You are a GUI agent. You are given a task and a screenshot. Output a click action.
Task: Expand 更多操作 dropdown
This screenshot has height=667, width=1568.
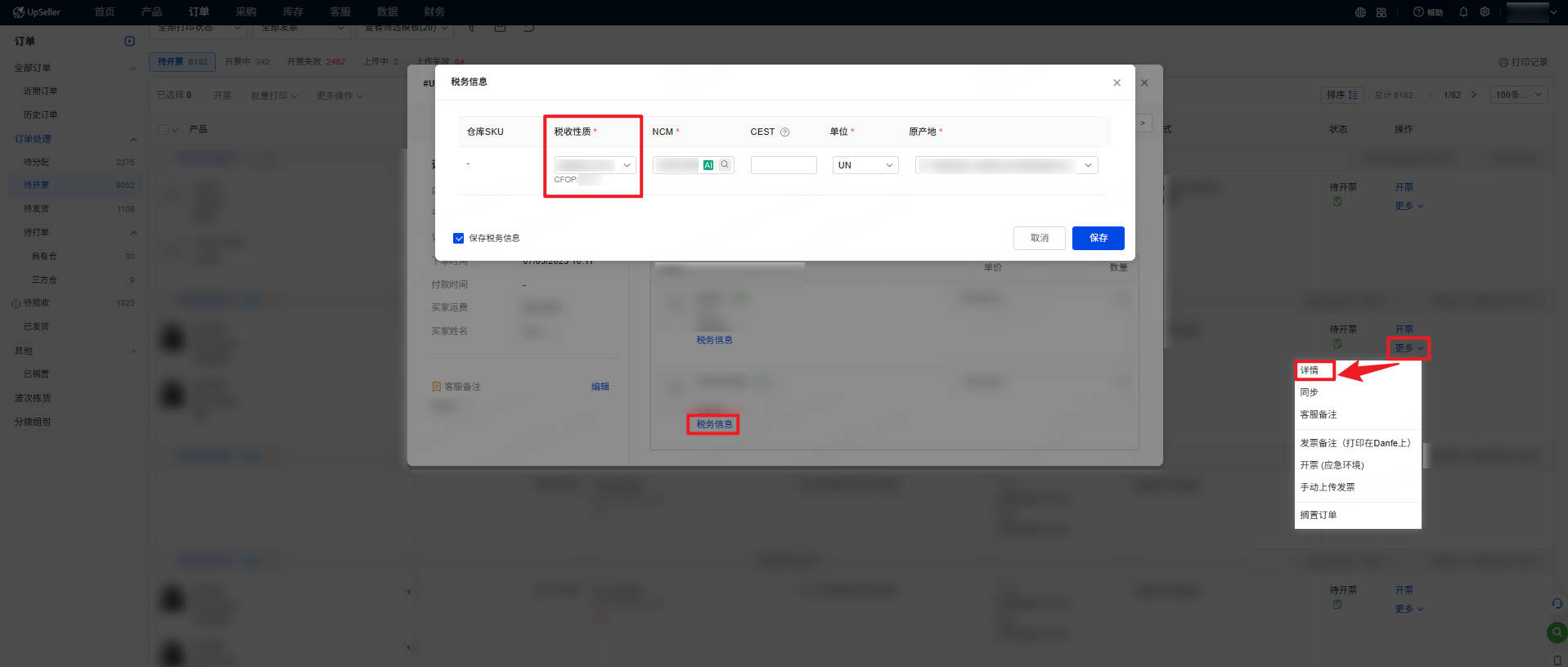click(339, 96)
